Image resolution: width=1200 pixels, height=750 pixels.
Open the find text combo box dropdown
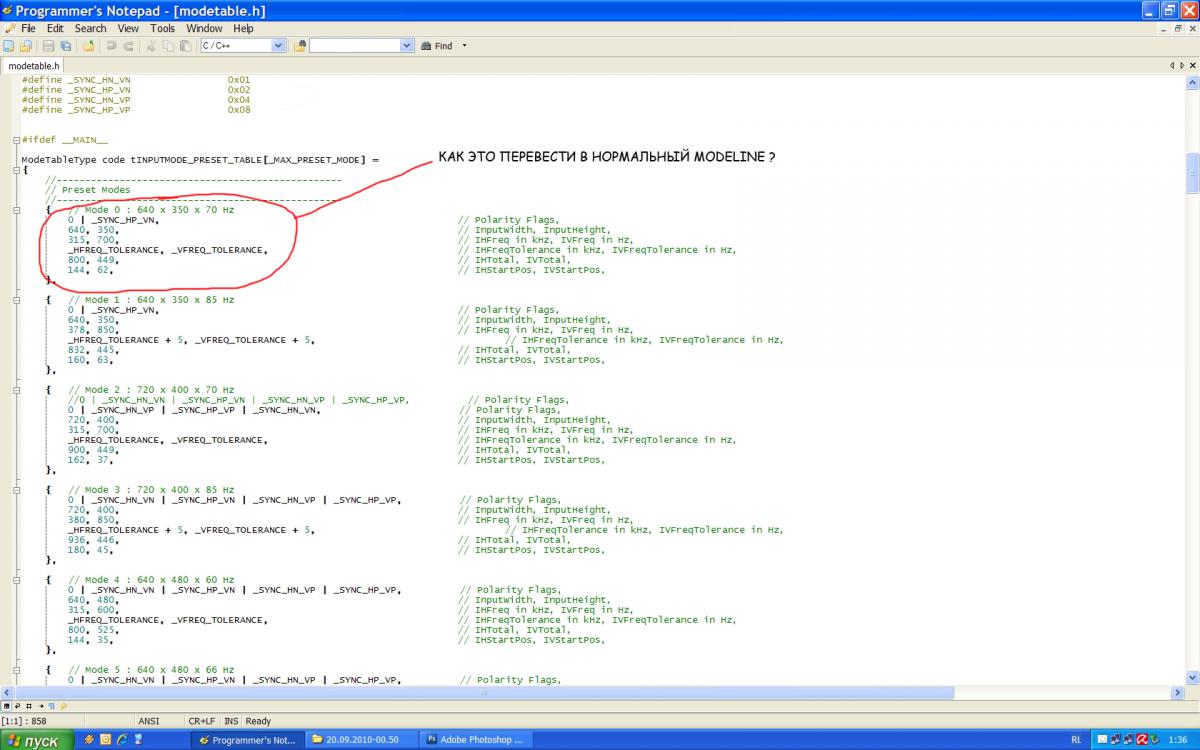pyautogui.click(x=406, y=46)
